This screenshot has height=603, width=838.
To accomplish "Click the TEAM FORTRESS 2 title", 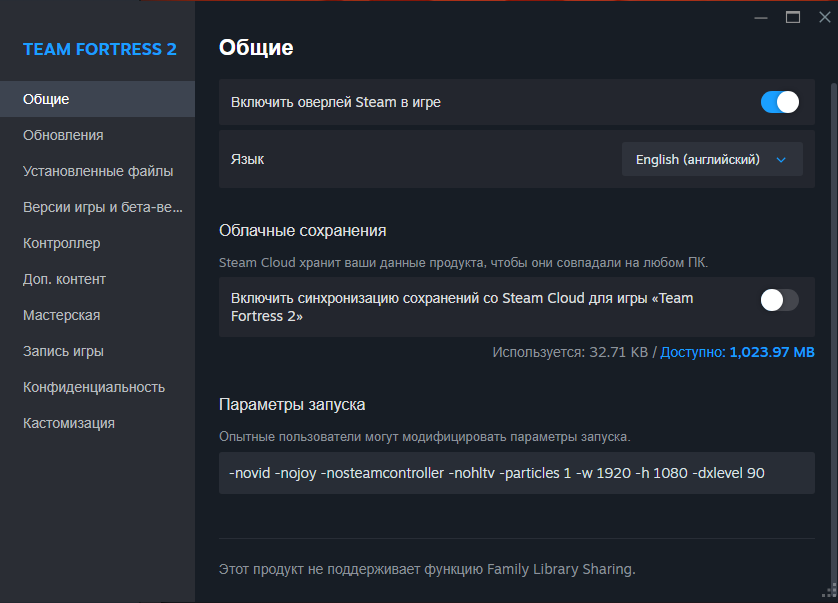I will [99, 49].
